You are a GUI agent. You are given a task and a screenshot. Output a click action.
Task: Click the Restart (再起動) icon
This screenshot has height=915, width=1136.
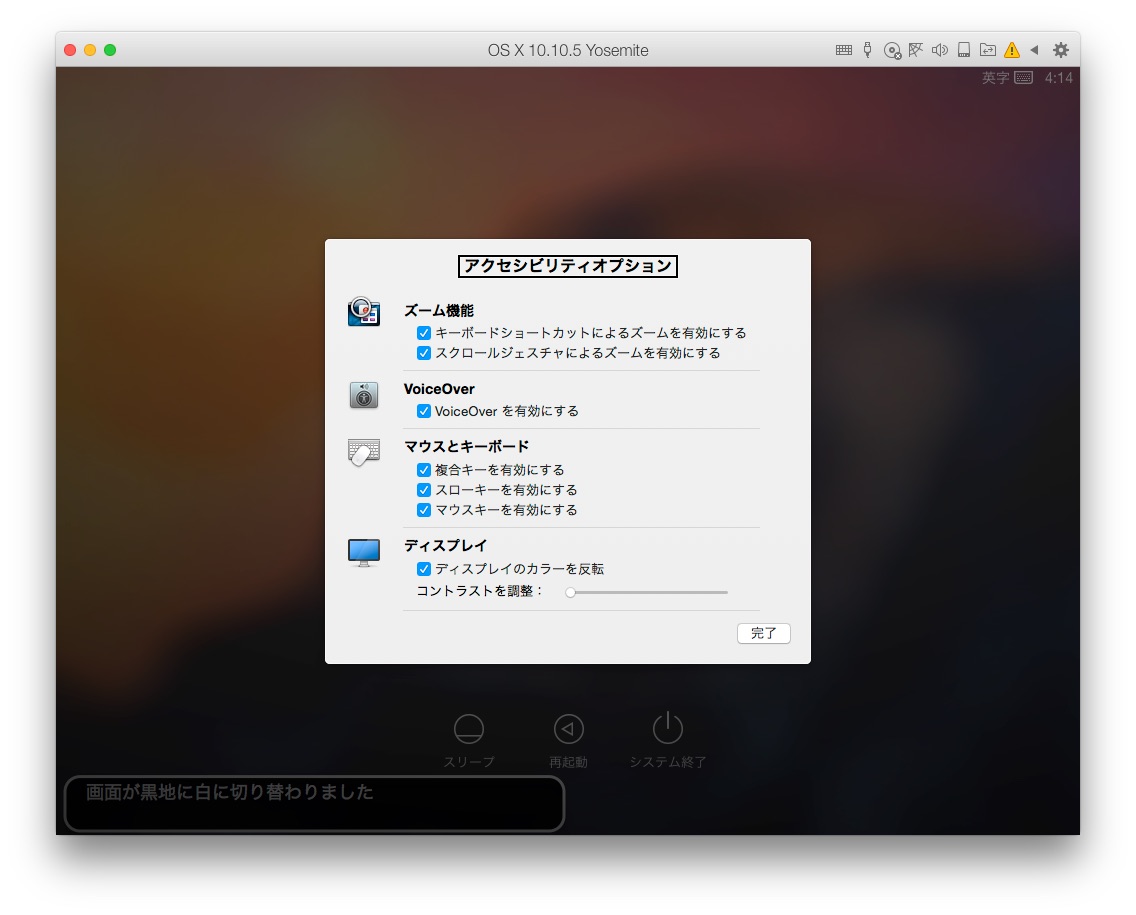point(569,729)
